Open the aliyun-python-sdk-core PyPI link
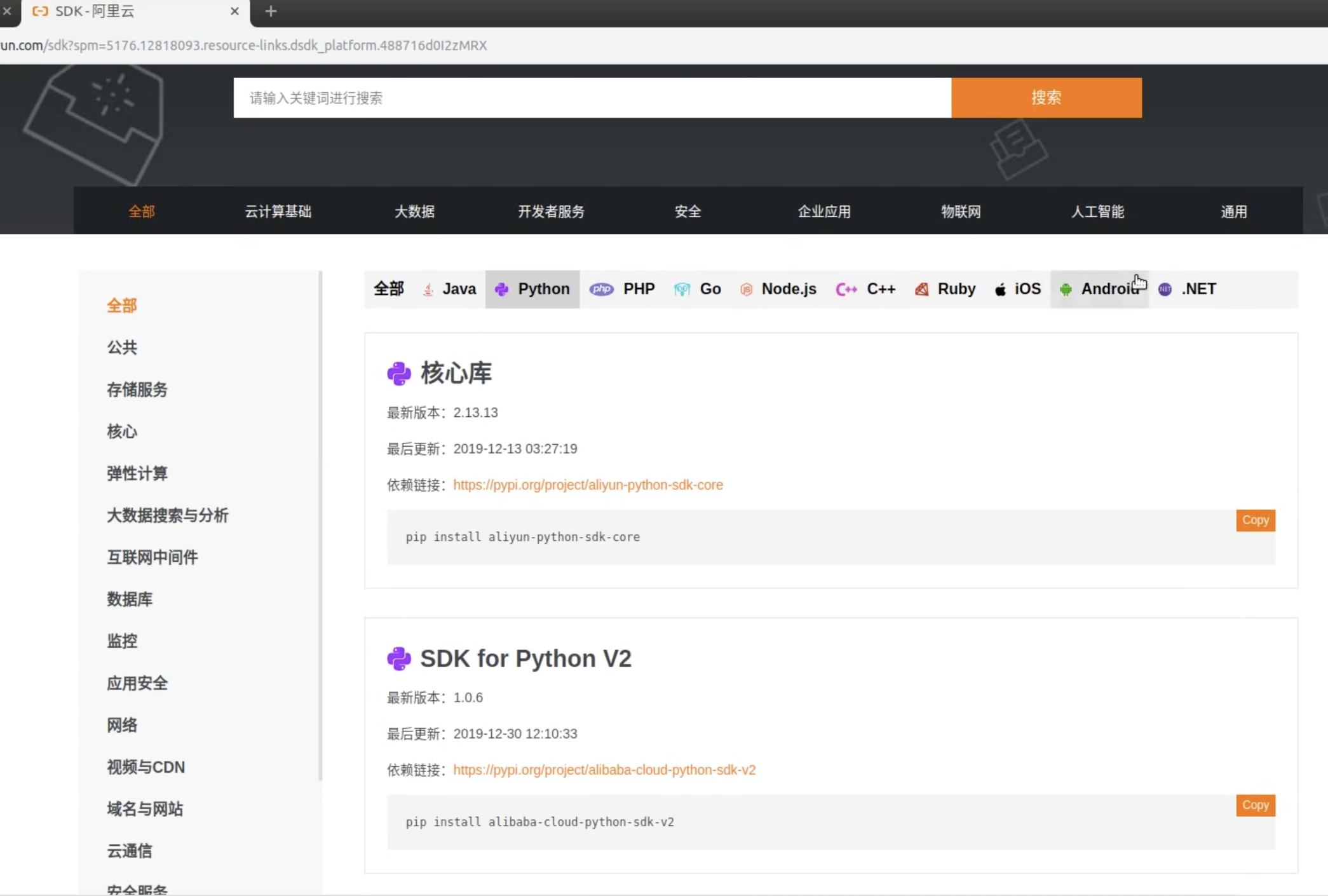The image size is (1328, 896). [588, 485]
